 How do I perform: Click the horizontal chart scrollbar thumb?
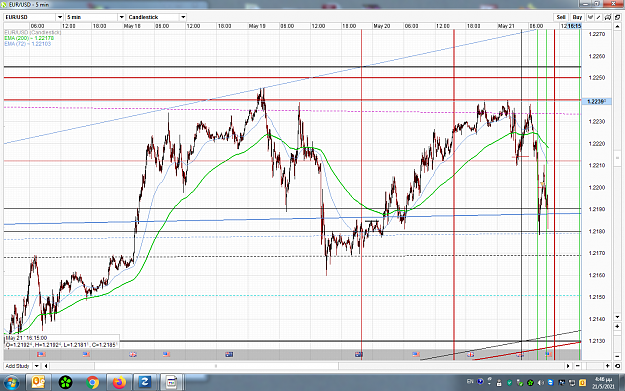click(x=216, y=366)
